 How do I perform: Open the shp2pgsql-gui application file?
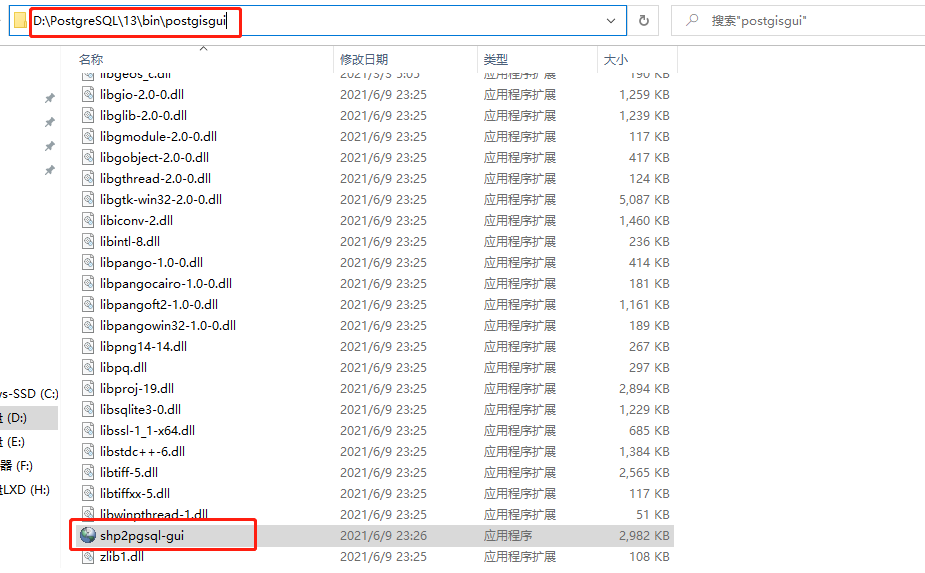[x=142, y=535]
